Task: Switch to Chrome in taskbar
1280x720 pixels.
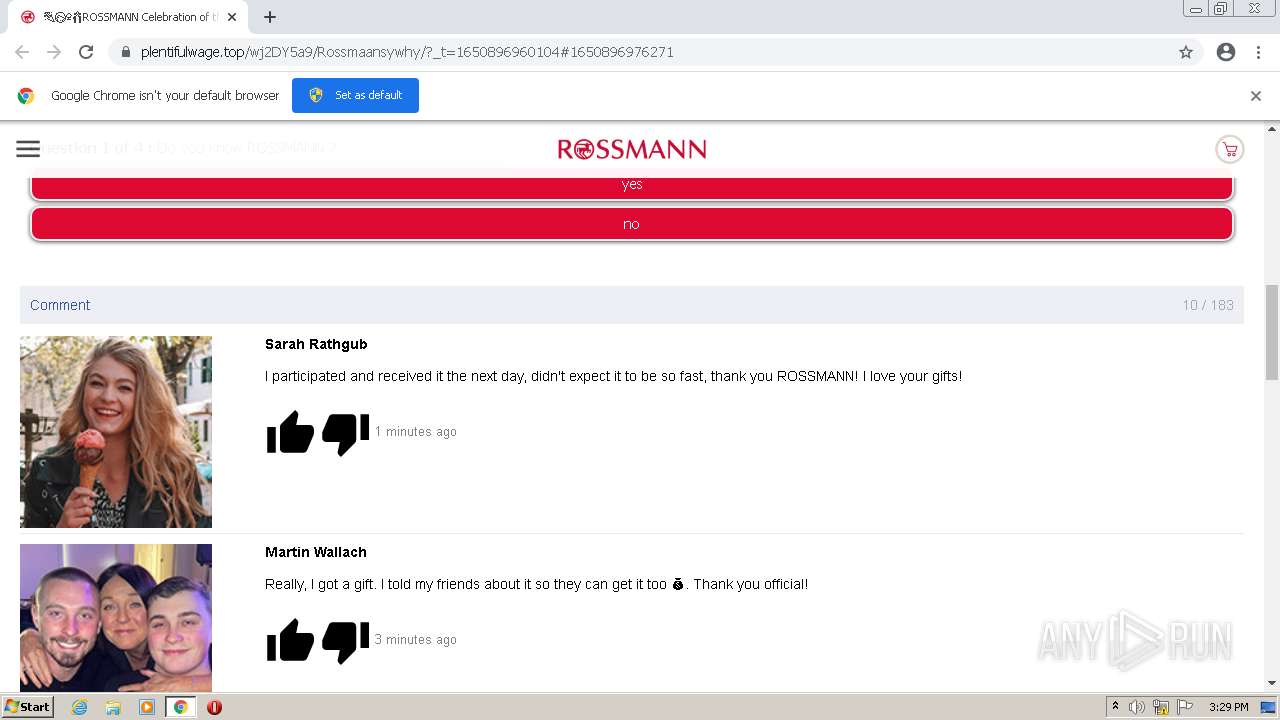Action: click(x=180, y=707)
